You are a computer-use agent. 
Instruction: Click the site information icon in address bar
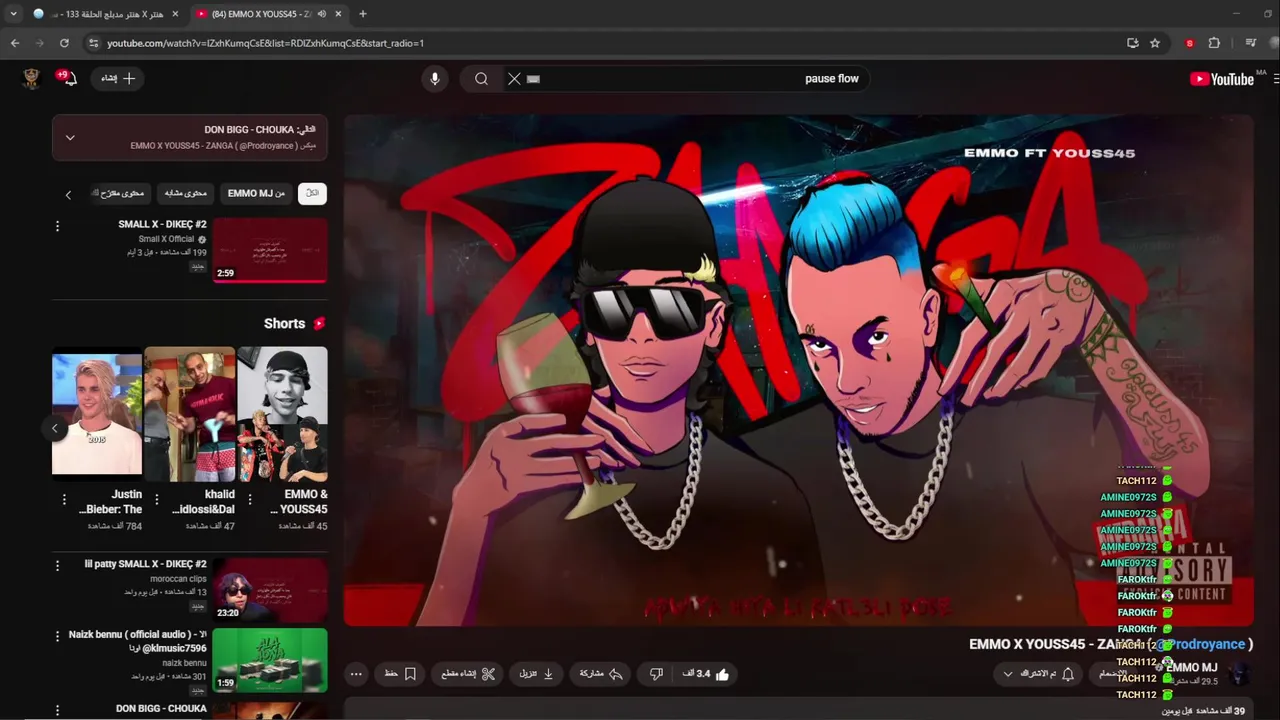click(x=93, y=43)
